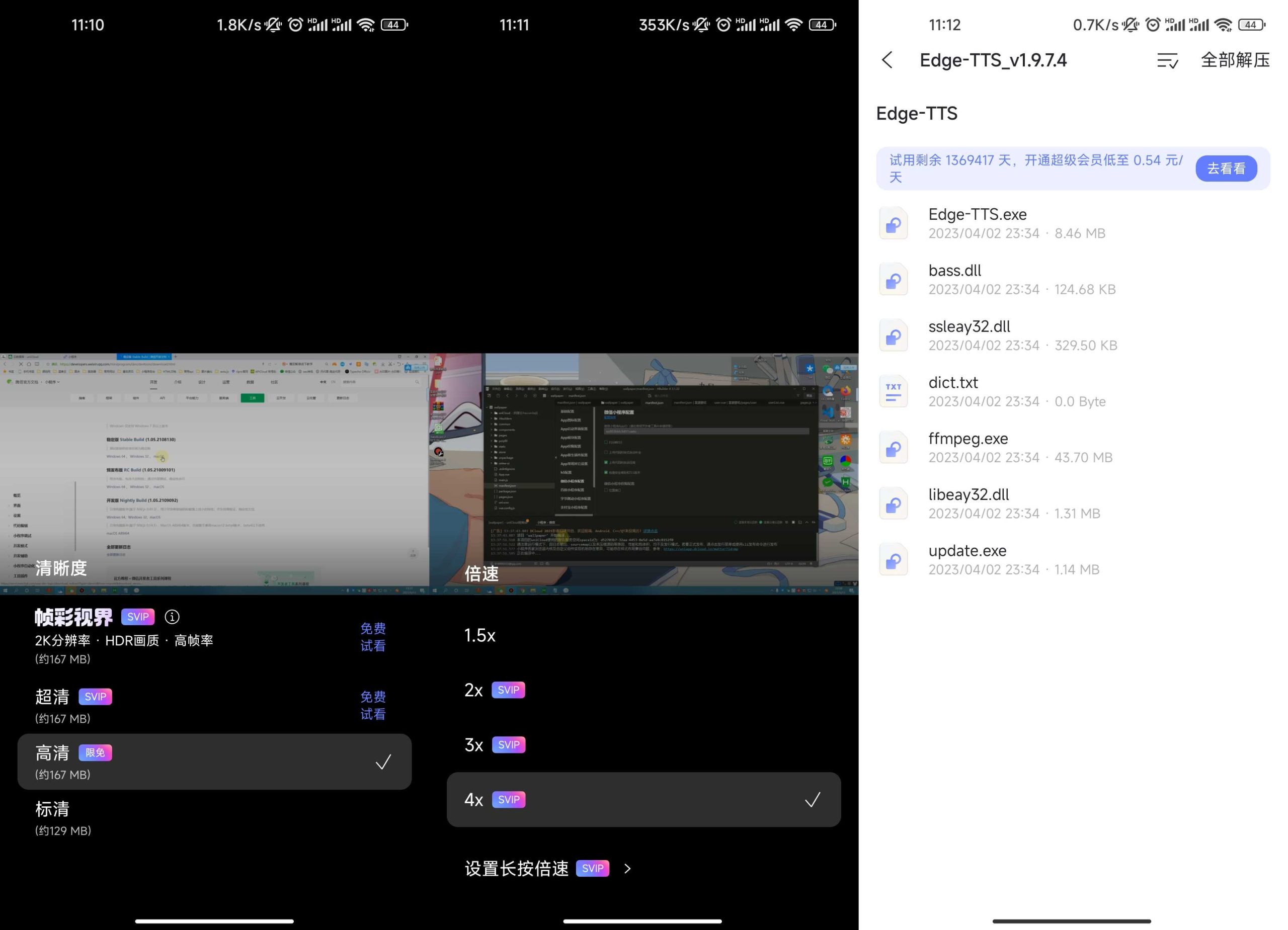Tap 免费试看 for 超清 quality
This screenshot has width=1288, height=930.
373,705
